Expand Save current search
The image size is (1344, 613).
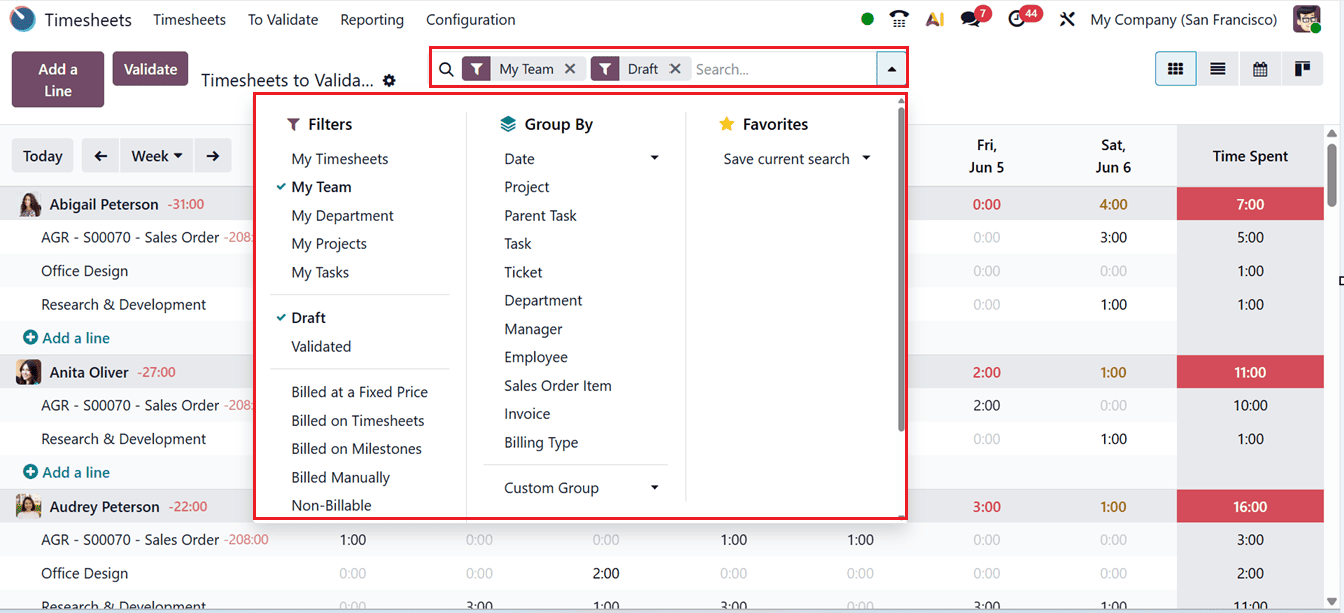795,159
